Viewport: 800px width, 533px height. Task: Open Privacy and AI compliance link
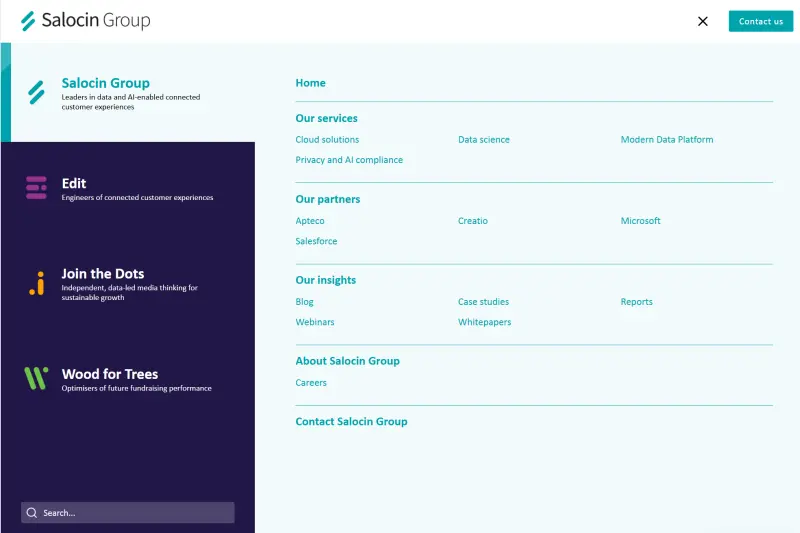(x=349, y=160)
